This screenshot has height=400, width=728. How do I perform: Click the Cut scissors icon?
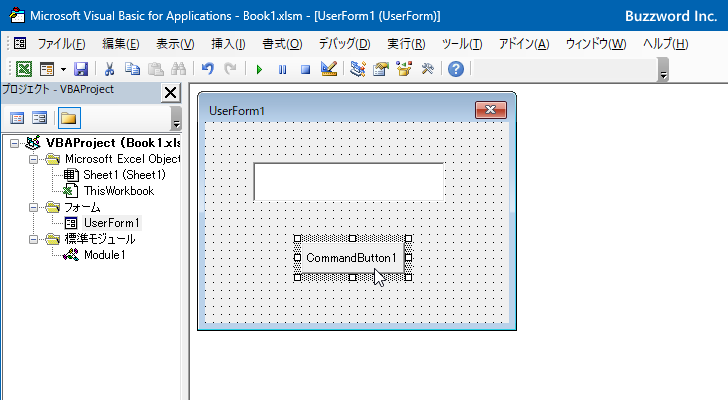tap(109, 69)
